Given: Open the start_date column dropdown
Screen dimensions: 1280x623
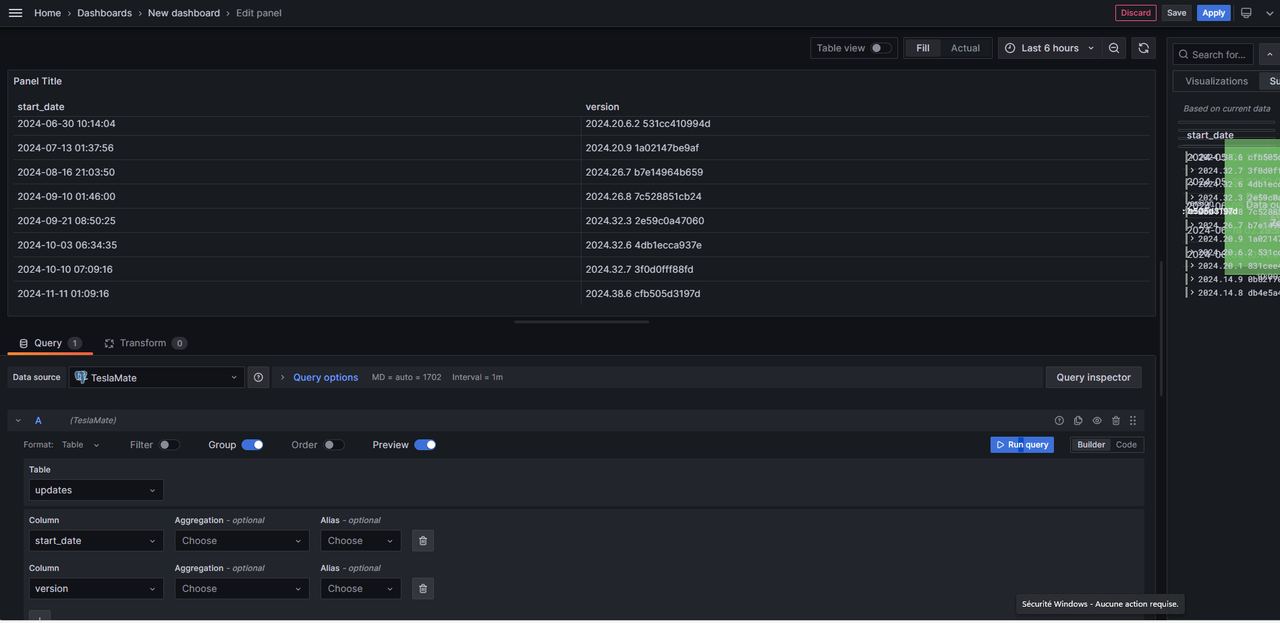Looking at the screenshot, I should click(x=96, y=541).
